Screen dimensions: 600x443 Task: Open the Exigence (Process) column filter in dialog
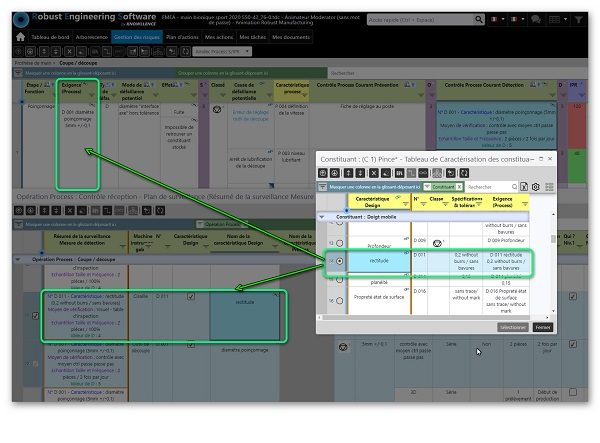(525, 205)
